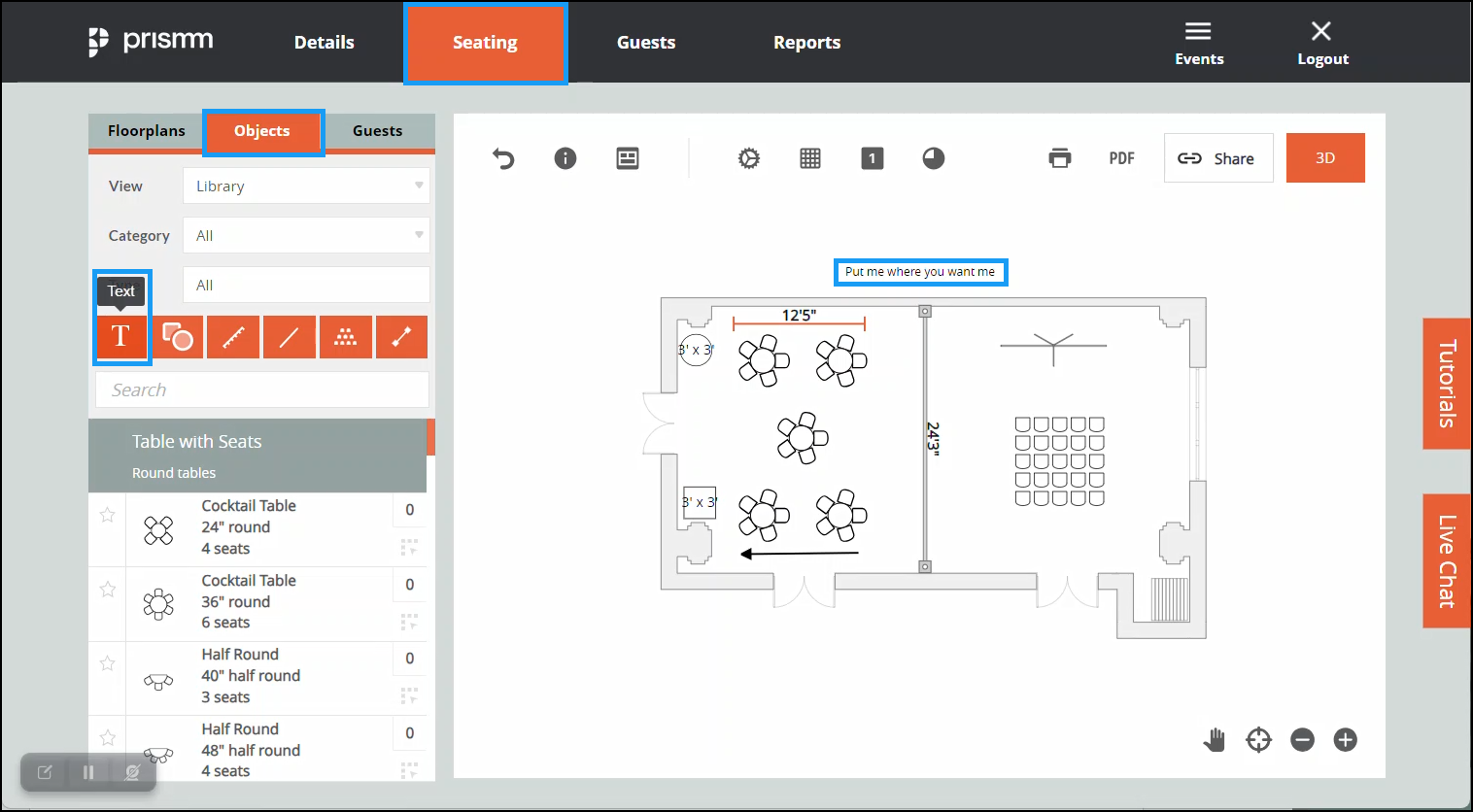The image size is (1473, 812).
Task: Select the seat rows arrangement tool
Action: 346,337
